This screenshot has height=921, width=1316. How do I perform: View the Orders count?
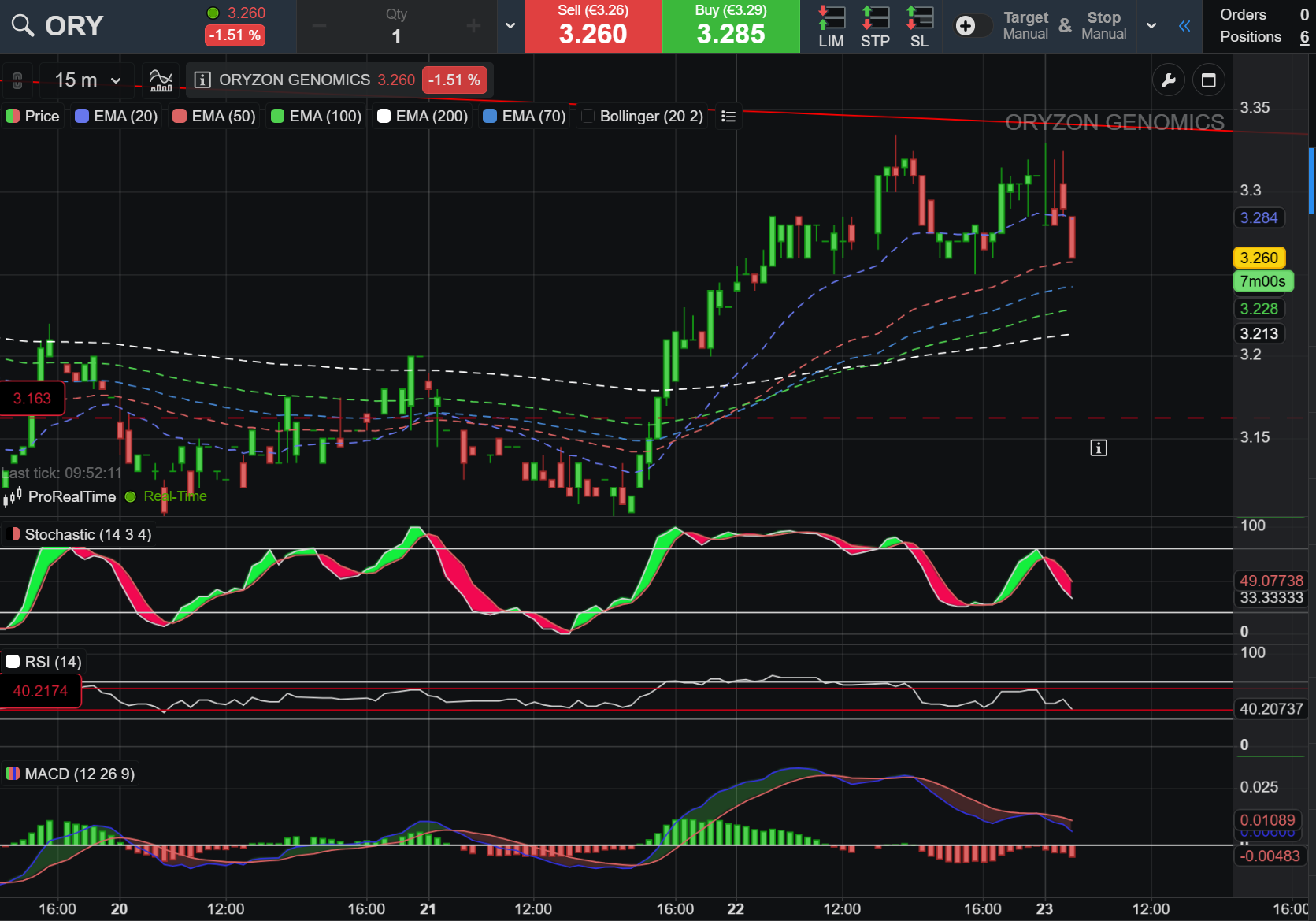pos(1264,14)
